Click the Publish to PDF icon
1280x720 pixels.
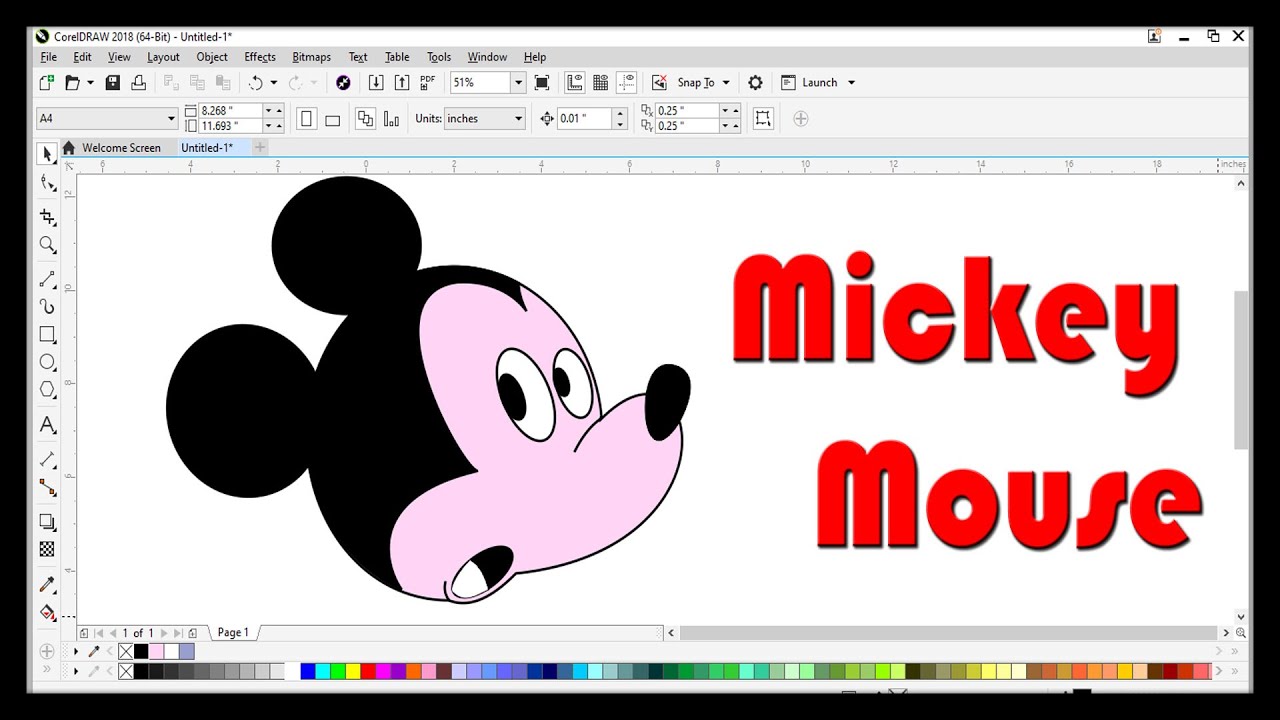click(x=428, y=83)
